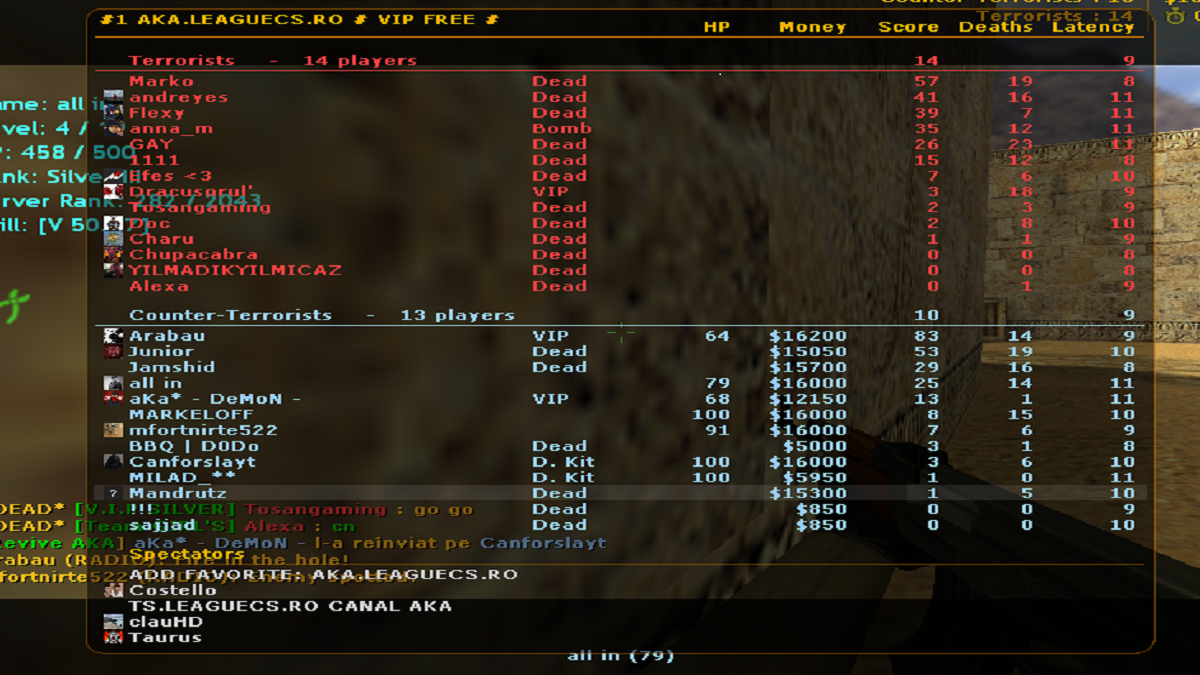The image size is (1200, 675).
Task: Select the "Bomb" status for anna_m
Action: [x=562, y=129]
